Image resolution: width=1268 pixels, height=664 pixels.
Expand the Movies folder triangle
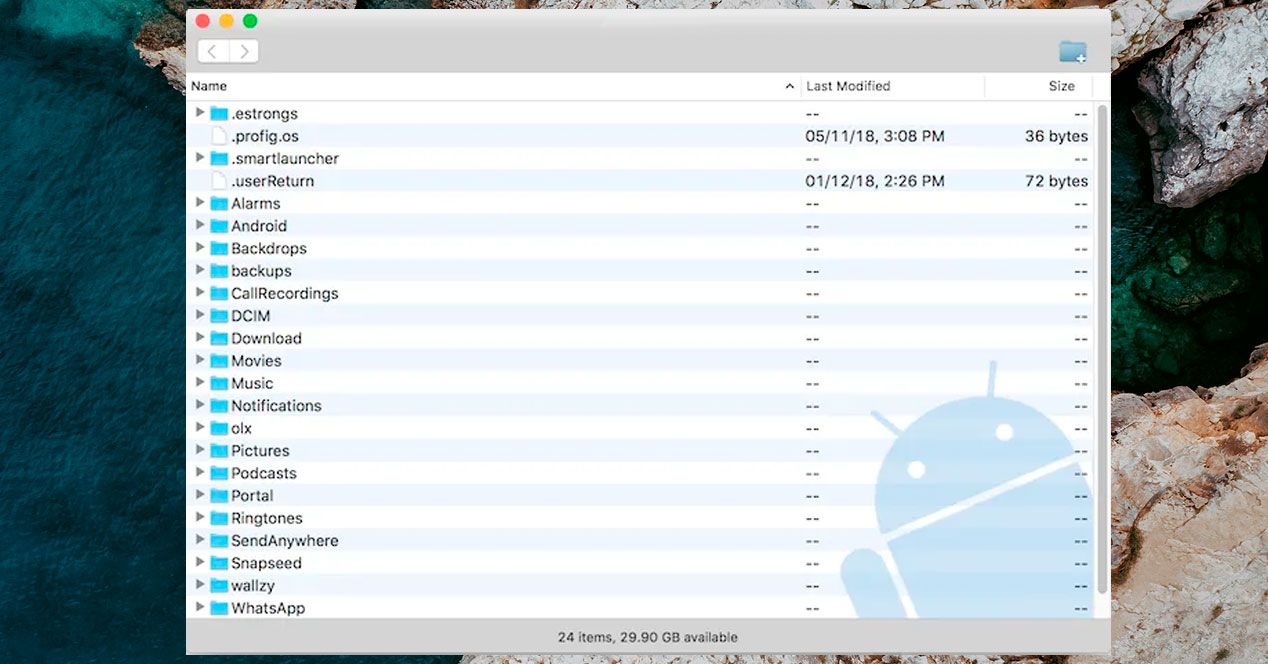200,361
